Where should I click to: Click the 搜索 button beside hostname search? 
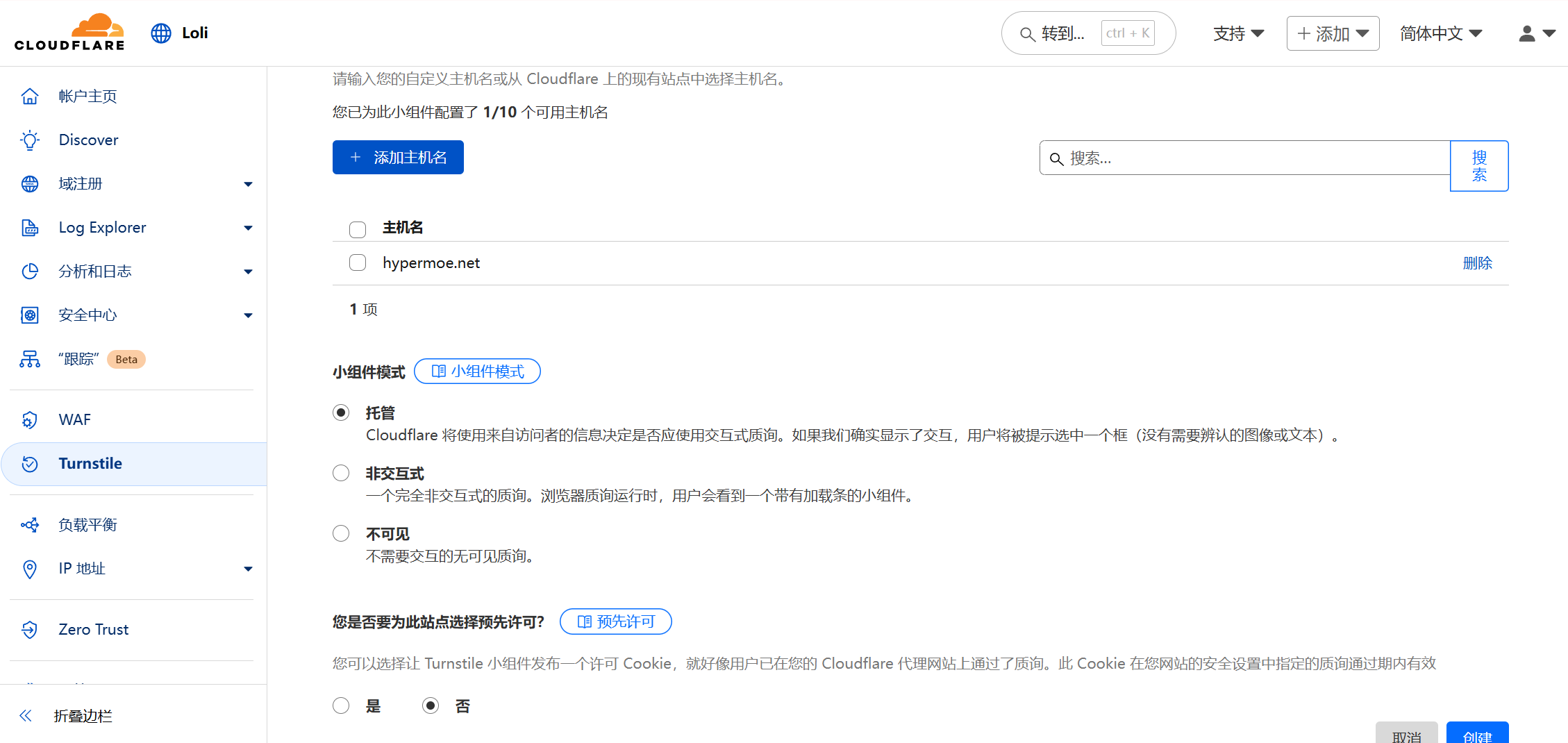pyautogui.click(x=1479, y=166)
